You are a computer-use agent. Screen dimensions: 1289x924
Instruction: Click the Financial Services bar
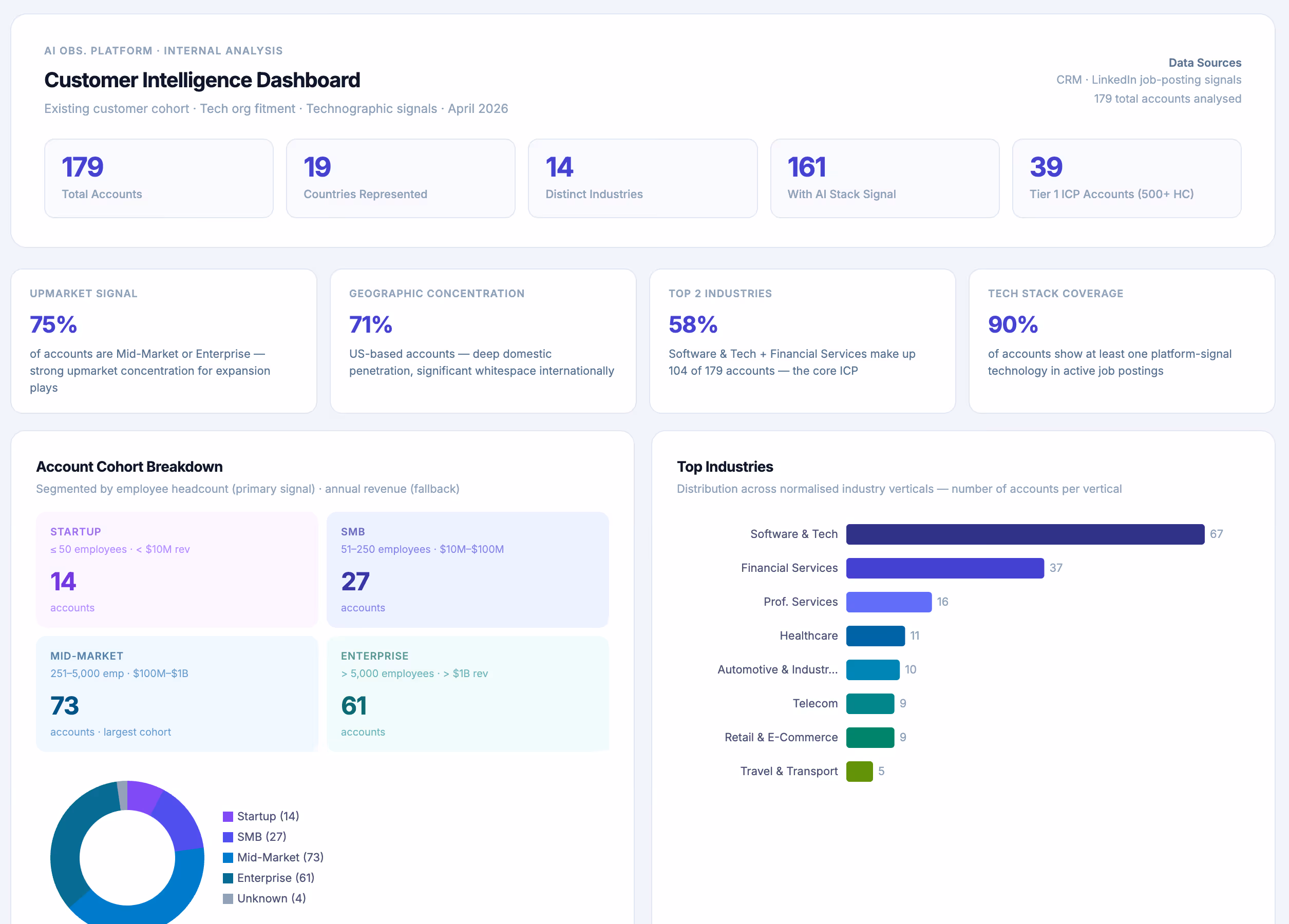point(944,568)
